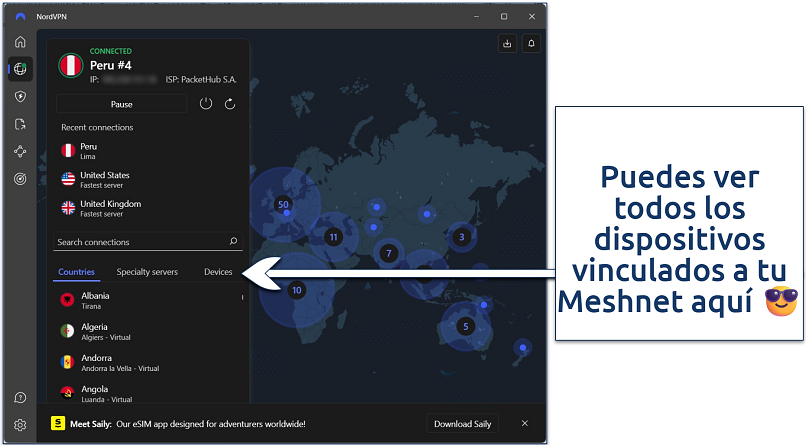Click the map cluster marked 3
The width and height of the screenshot is (806, 445).
tap(462, 237)
